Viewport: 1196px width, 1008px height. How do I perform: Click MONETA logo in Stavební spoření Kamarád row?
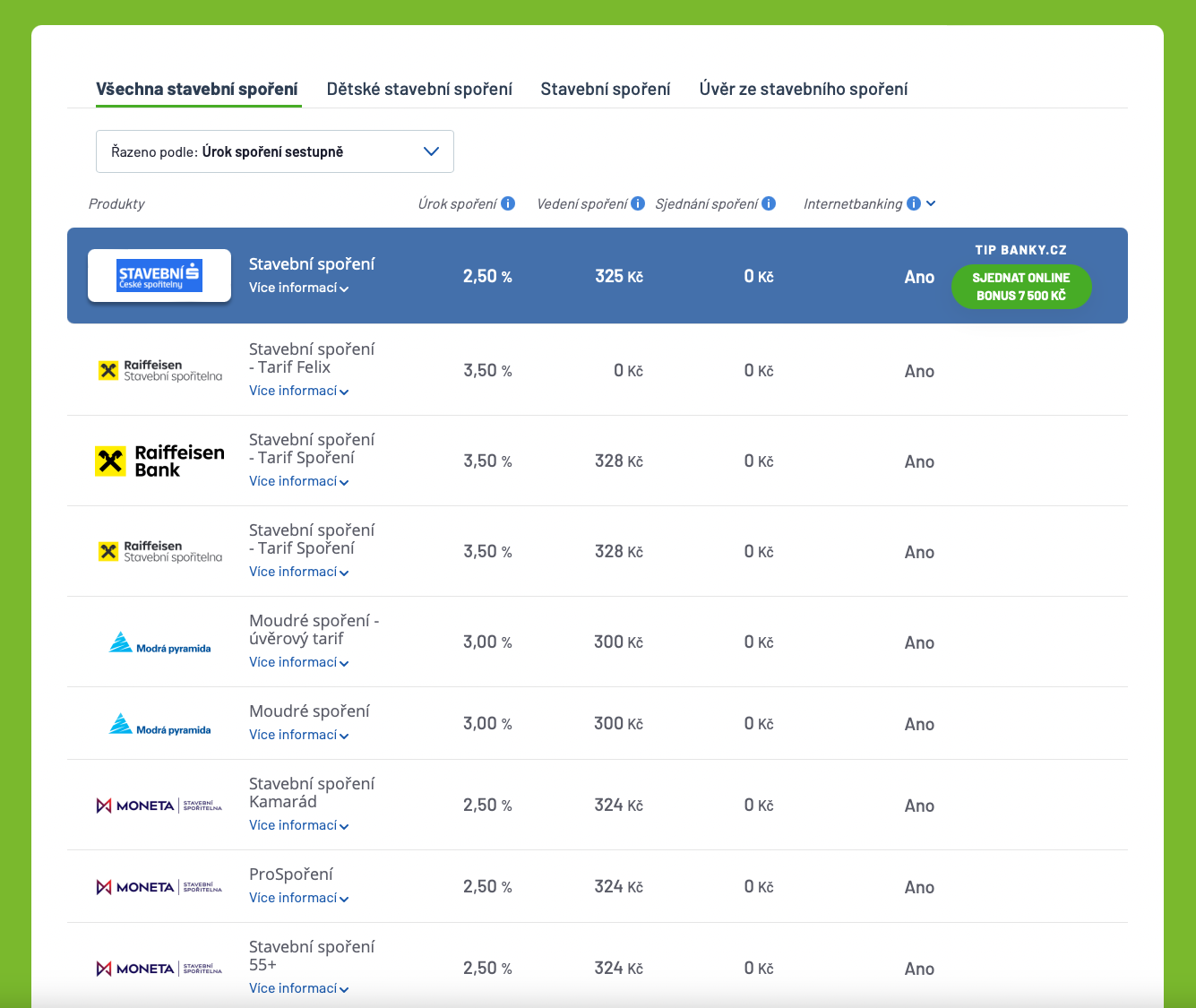159,806
